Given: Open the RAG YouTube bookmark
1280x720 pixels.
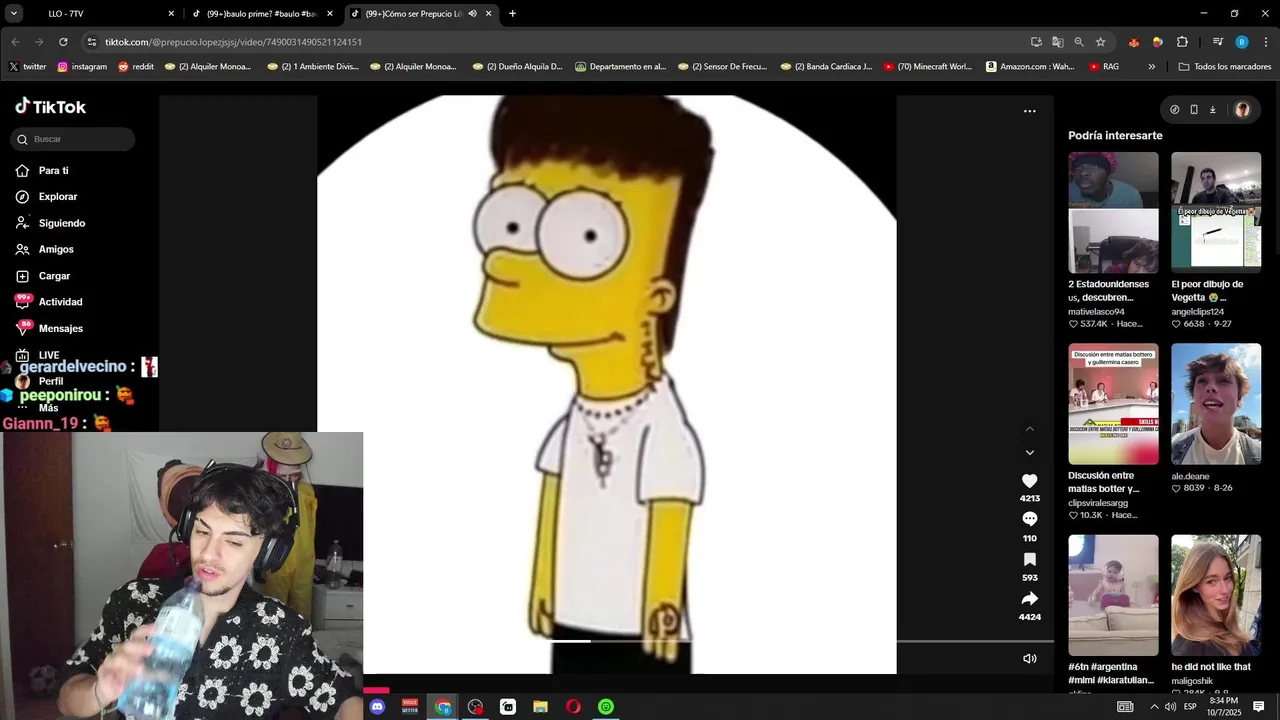Looking at the screenshot, I should 1104,67.
